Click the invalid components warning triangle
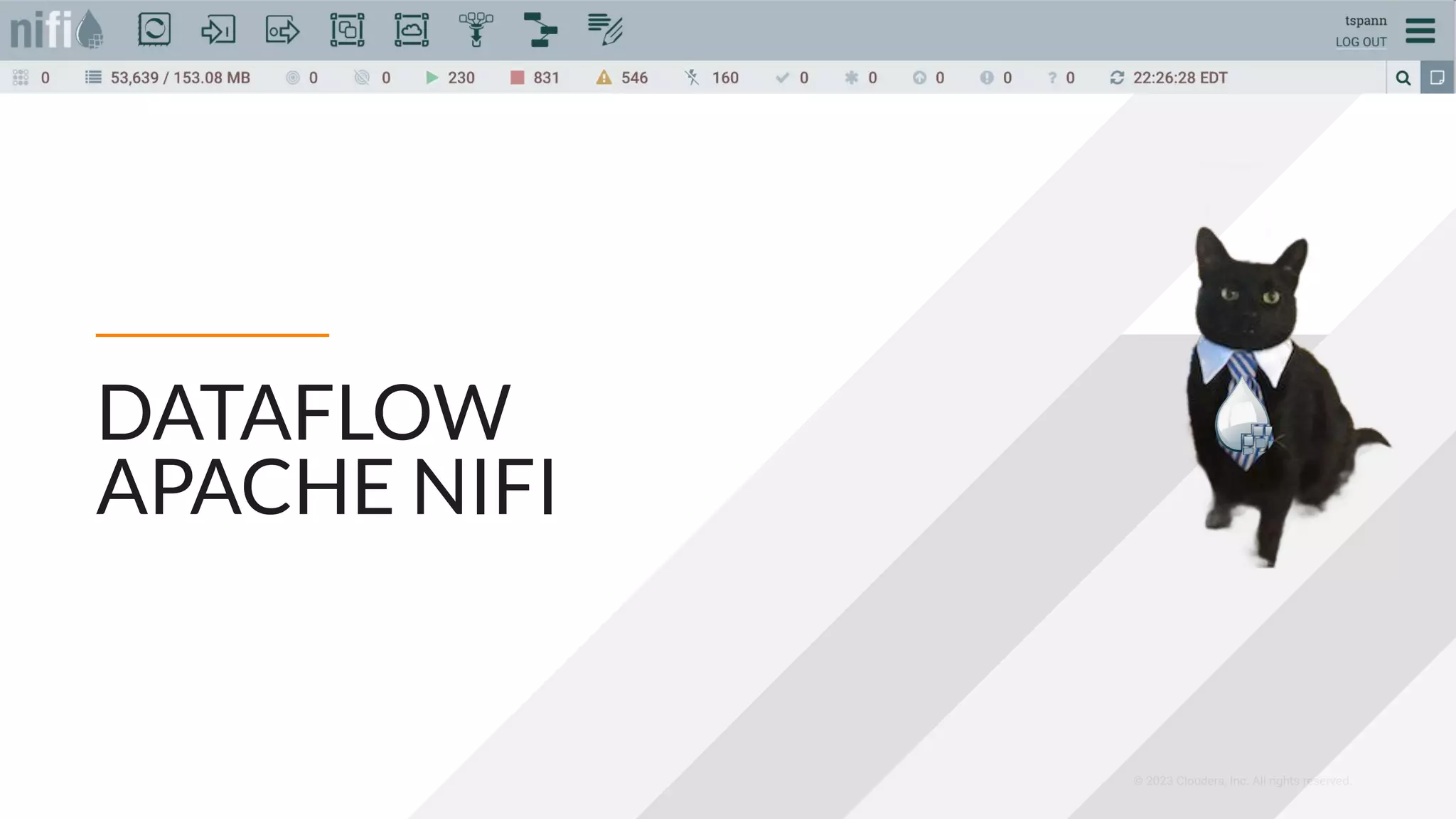Viewport: 1456px width, 819px height. (604, 77)
